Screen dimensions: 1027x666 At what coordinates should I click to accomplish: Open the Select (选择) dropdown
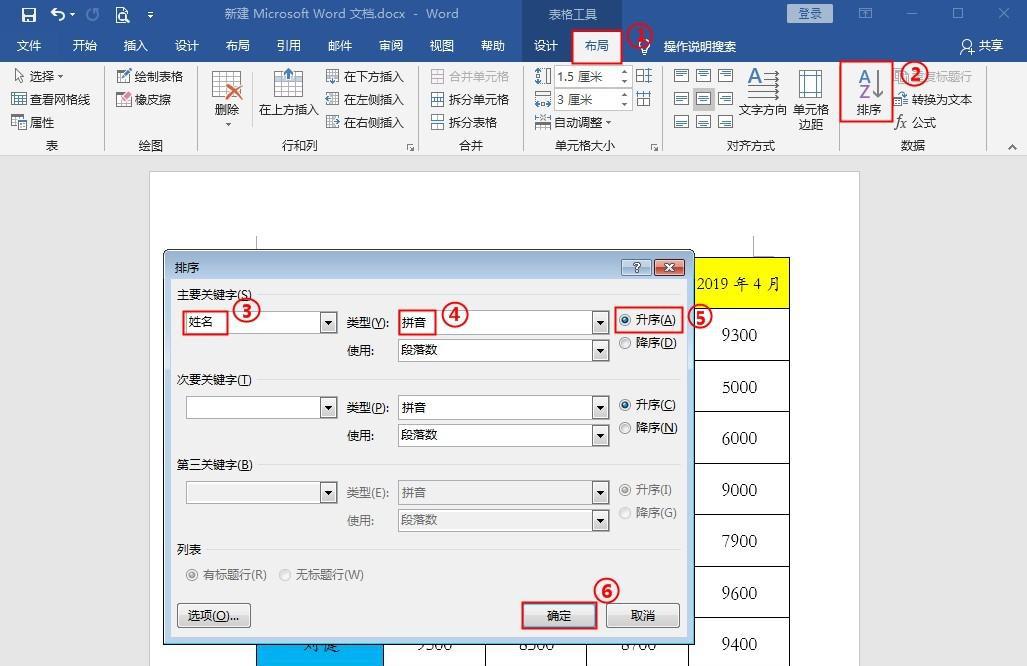(38, 77)
